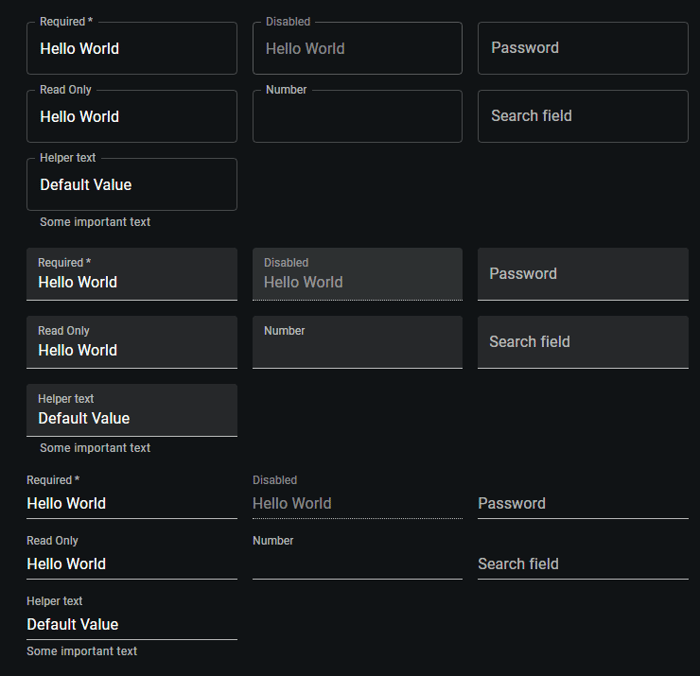Click the filled Number input
This screenshot has height=676, width=700.
click(x=358, y=342)
